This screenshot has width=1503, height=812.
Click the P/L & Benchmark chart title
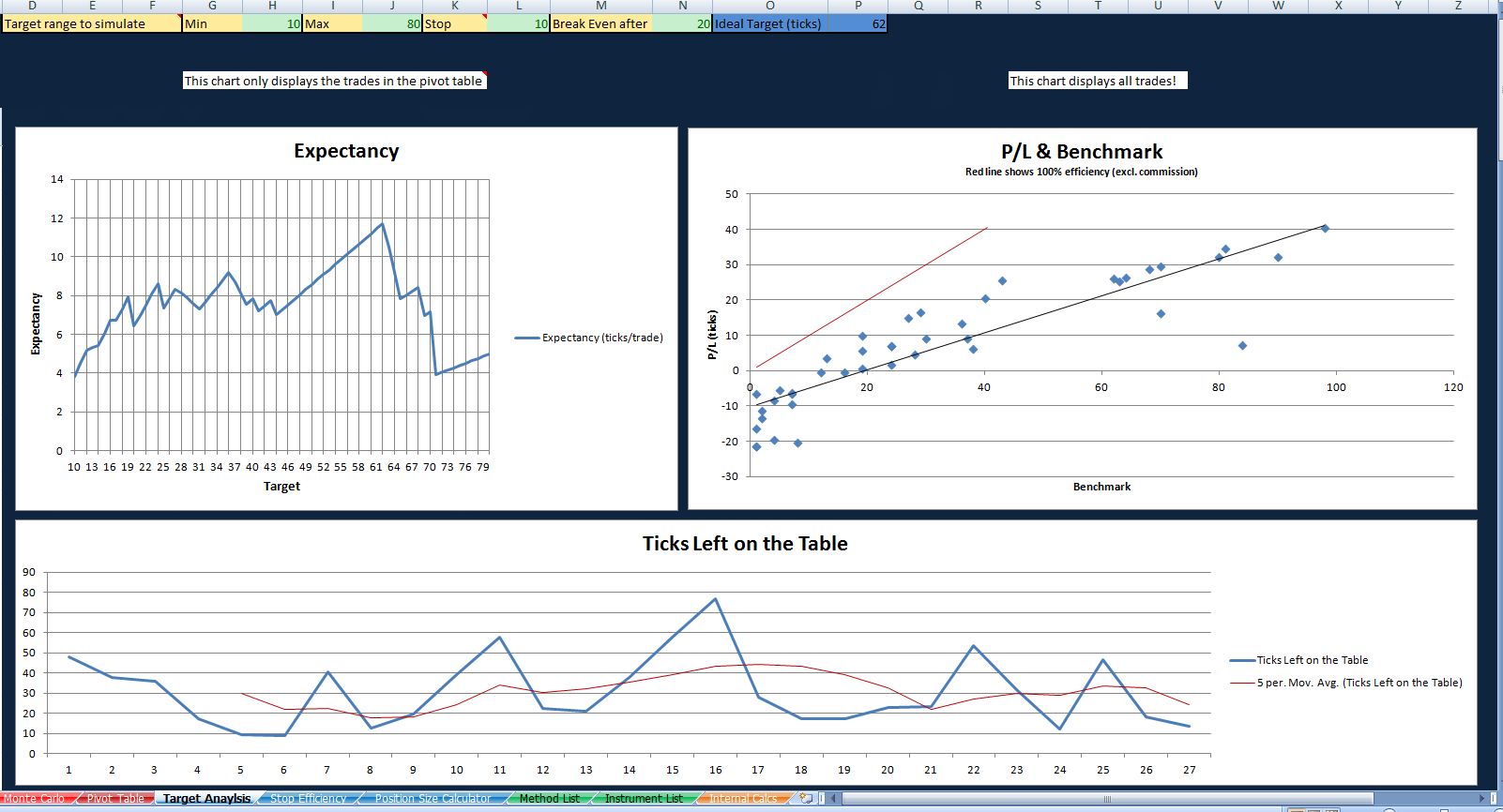click(x=1082, y=152)
